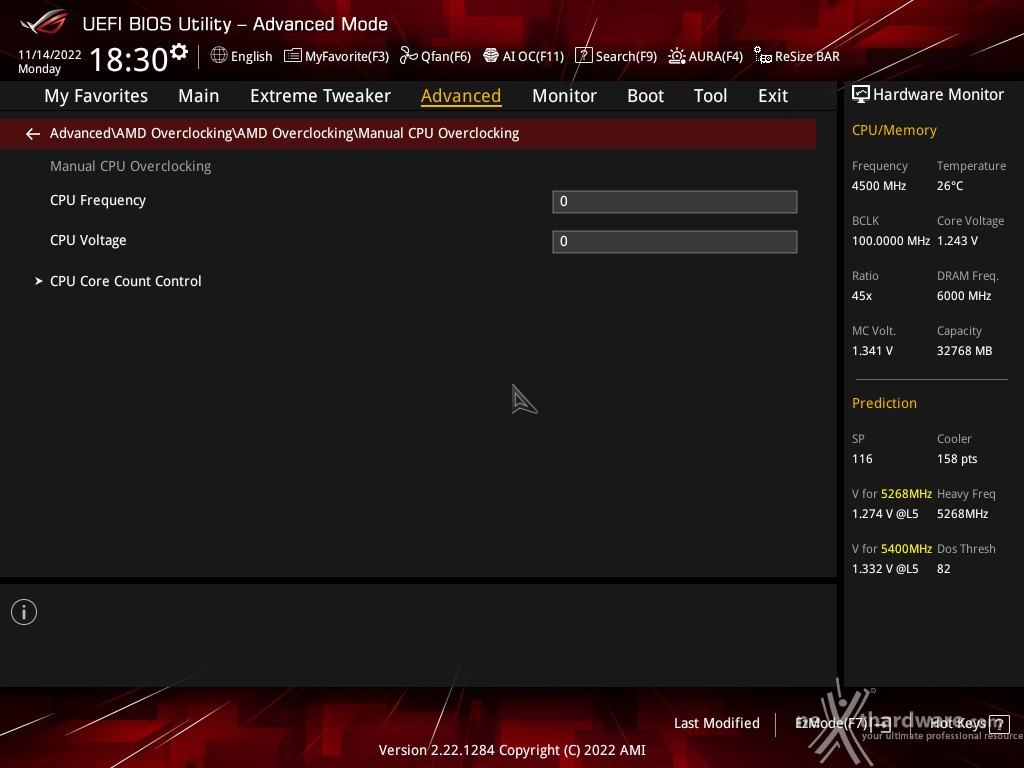Click the 11/14/2022 date text
The width and height of the screenshot is (1024, 768).
(x=50, y=55)
